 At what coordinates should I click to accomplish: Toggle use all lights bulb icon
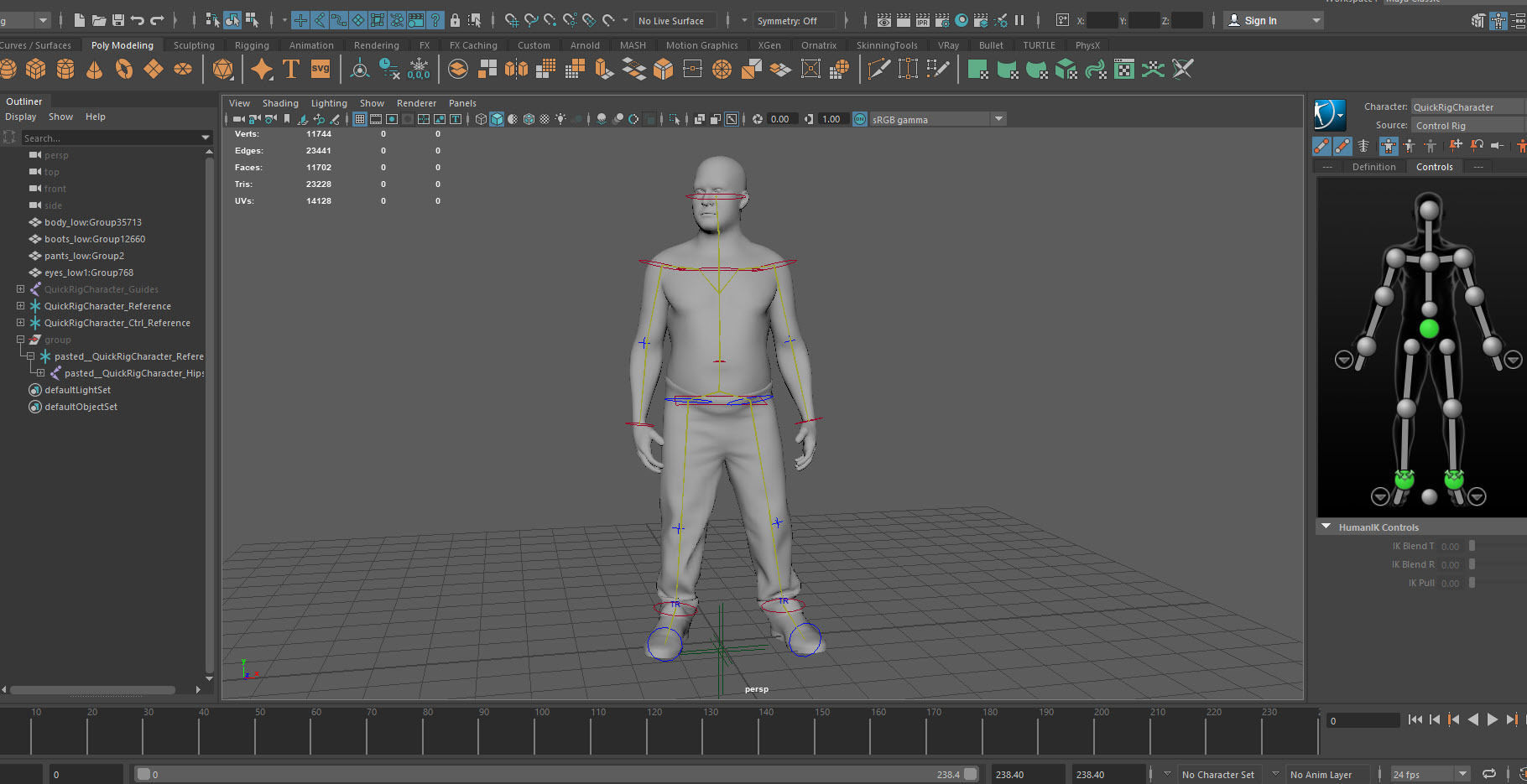pyautogui.click(x=560, y=119)
